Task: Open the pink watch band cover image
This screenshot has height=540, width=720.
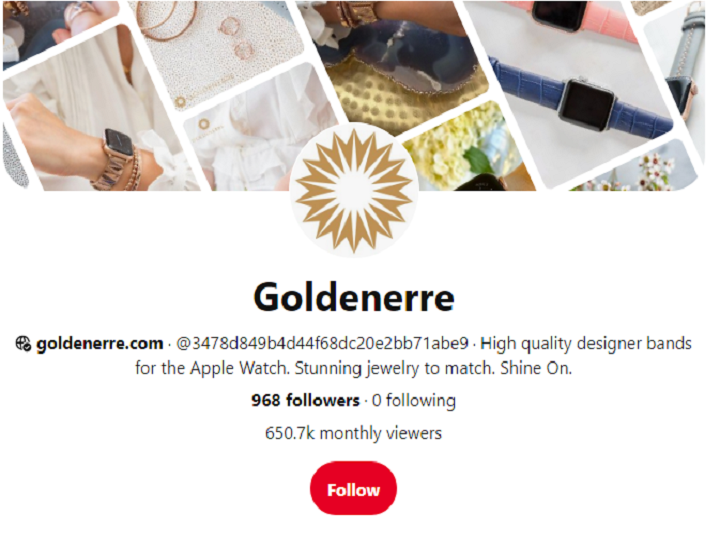Action: (x=583, y=23)
